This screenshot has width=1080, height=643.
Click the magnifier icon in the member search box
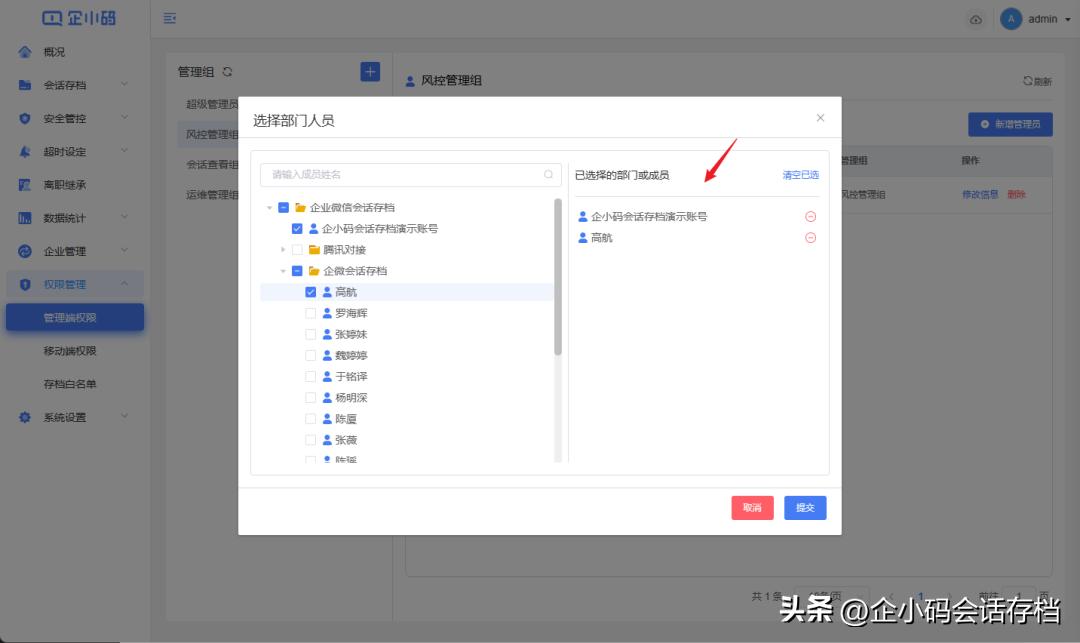pos(548,174)
